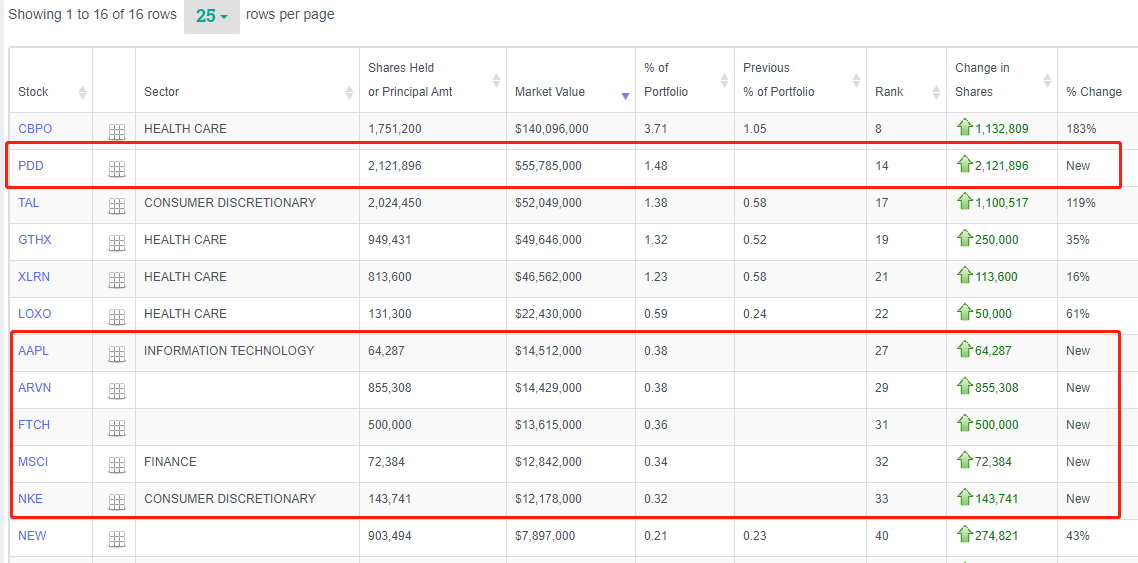Image resolution: width=1138 pixels, height=563 pixels.
Task: Open the NKE stock link
Action: [x=30, y=499]
